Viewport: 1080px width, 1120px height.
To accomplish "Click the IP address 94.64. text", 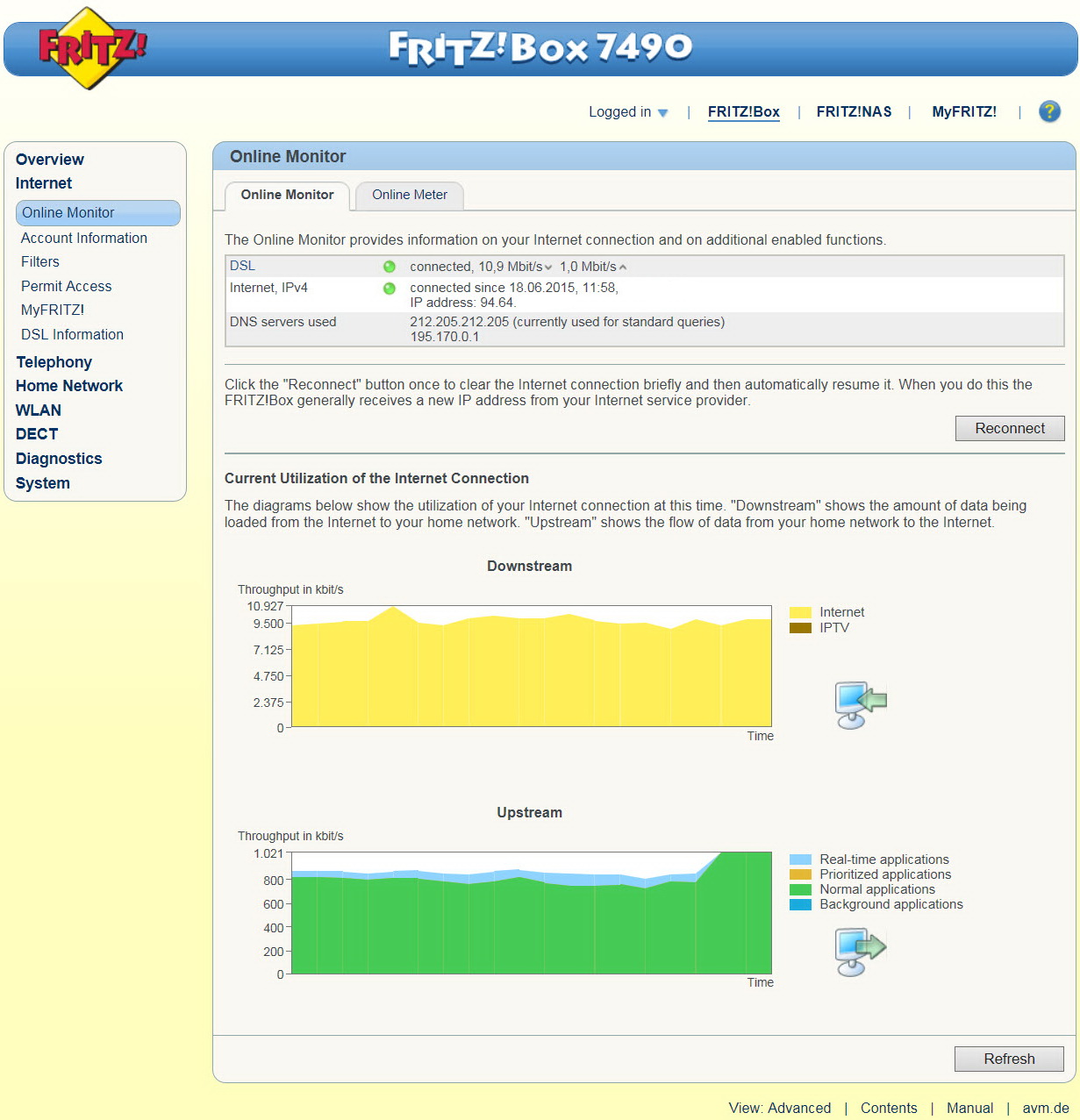I will point(462,303).
